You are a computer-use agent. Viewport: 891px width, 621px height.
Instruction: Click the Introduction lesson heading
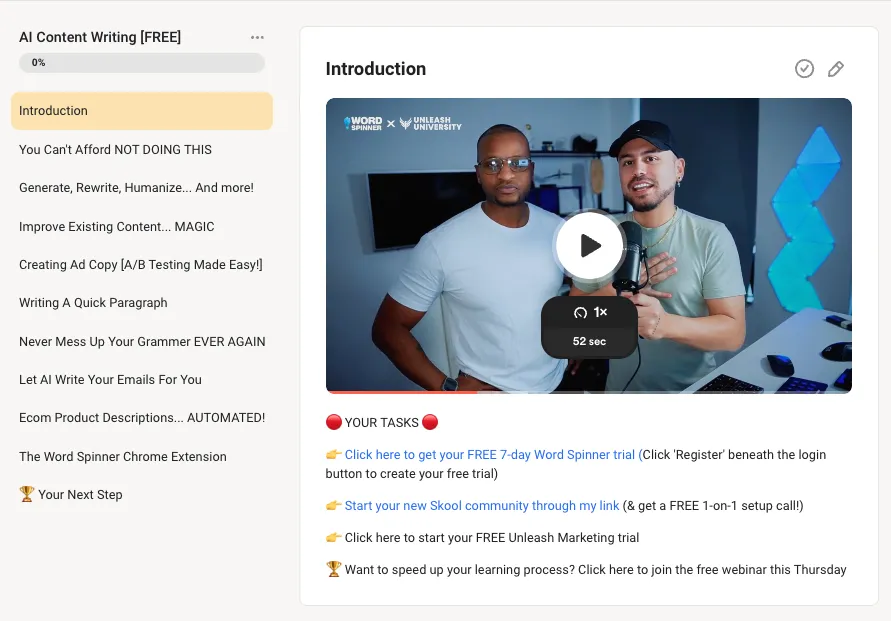click(x=376, y=69)
